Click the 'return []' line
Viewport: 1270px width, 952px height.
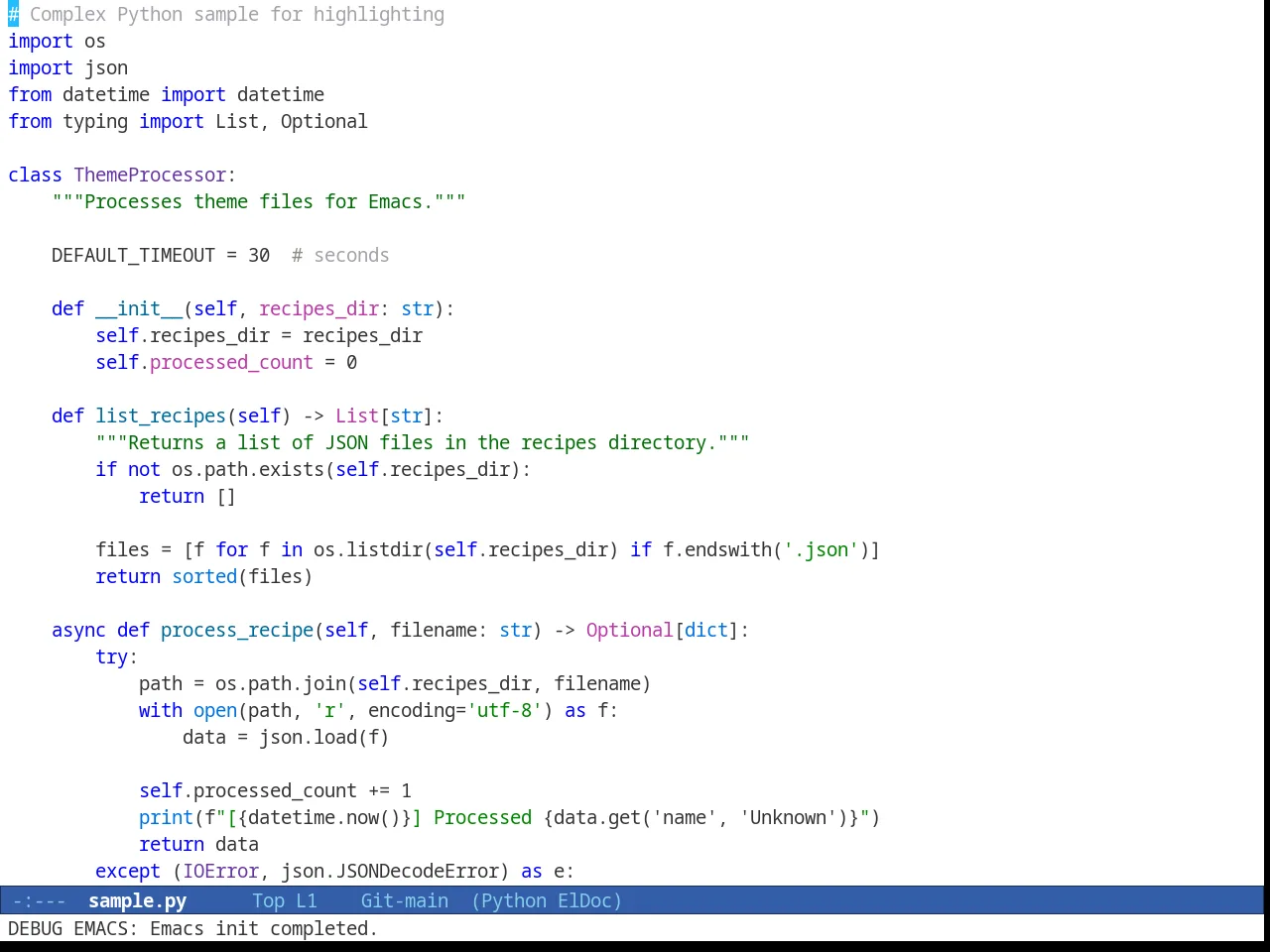click(188, 497)
